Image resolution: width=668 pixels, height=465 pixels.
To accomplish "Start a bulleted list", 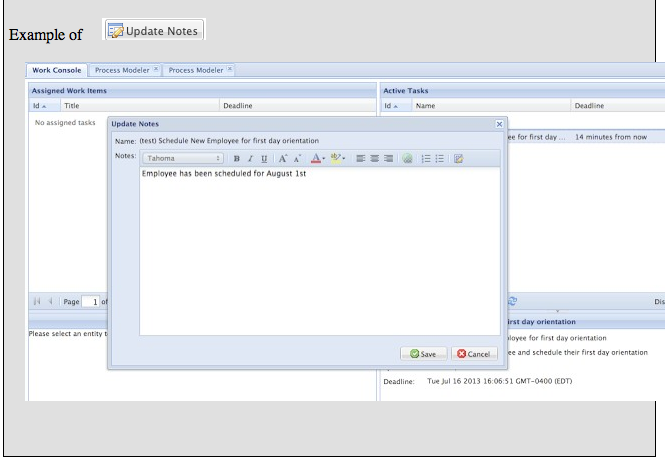I will (440, 159).
